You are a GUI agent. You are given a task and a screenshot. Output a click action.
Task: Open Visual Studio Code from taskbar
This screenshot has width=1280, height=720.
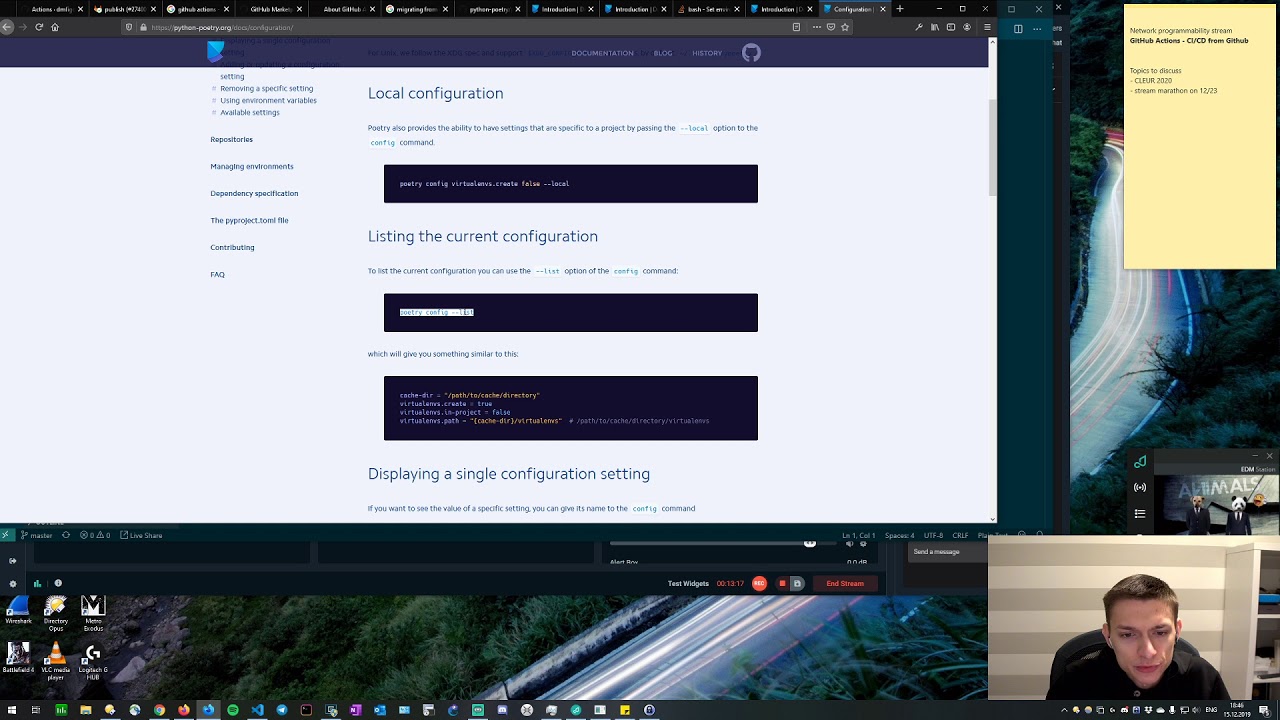[x=257, y=710]
